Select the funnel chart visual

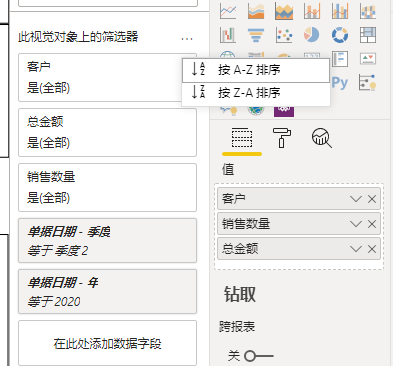pyautogui.click(x=256, y=35)
